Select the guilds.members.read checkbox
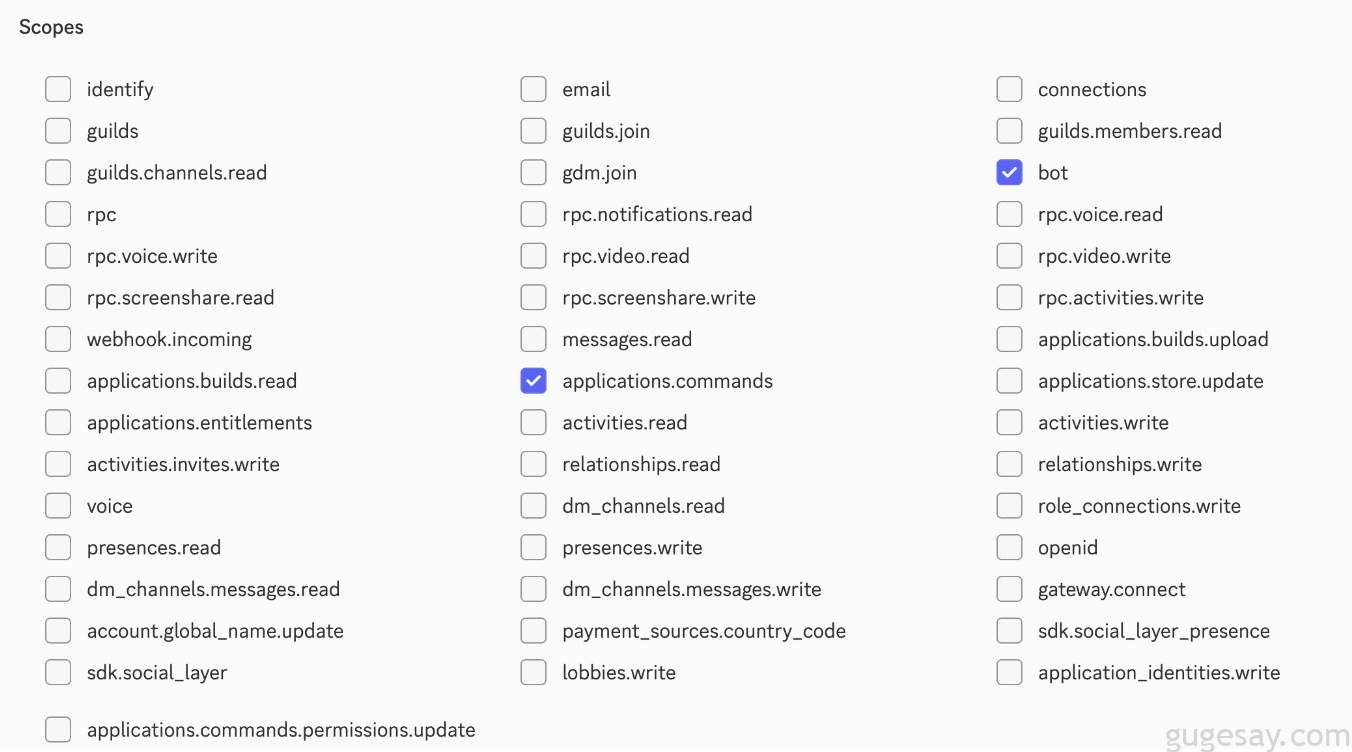This screenshot has height=752, width=1352. click(1009, 131)
